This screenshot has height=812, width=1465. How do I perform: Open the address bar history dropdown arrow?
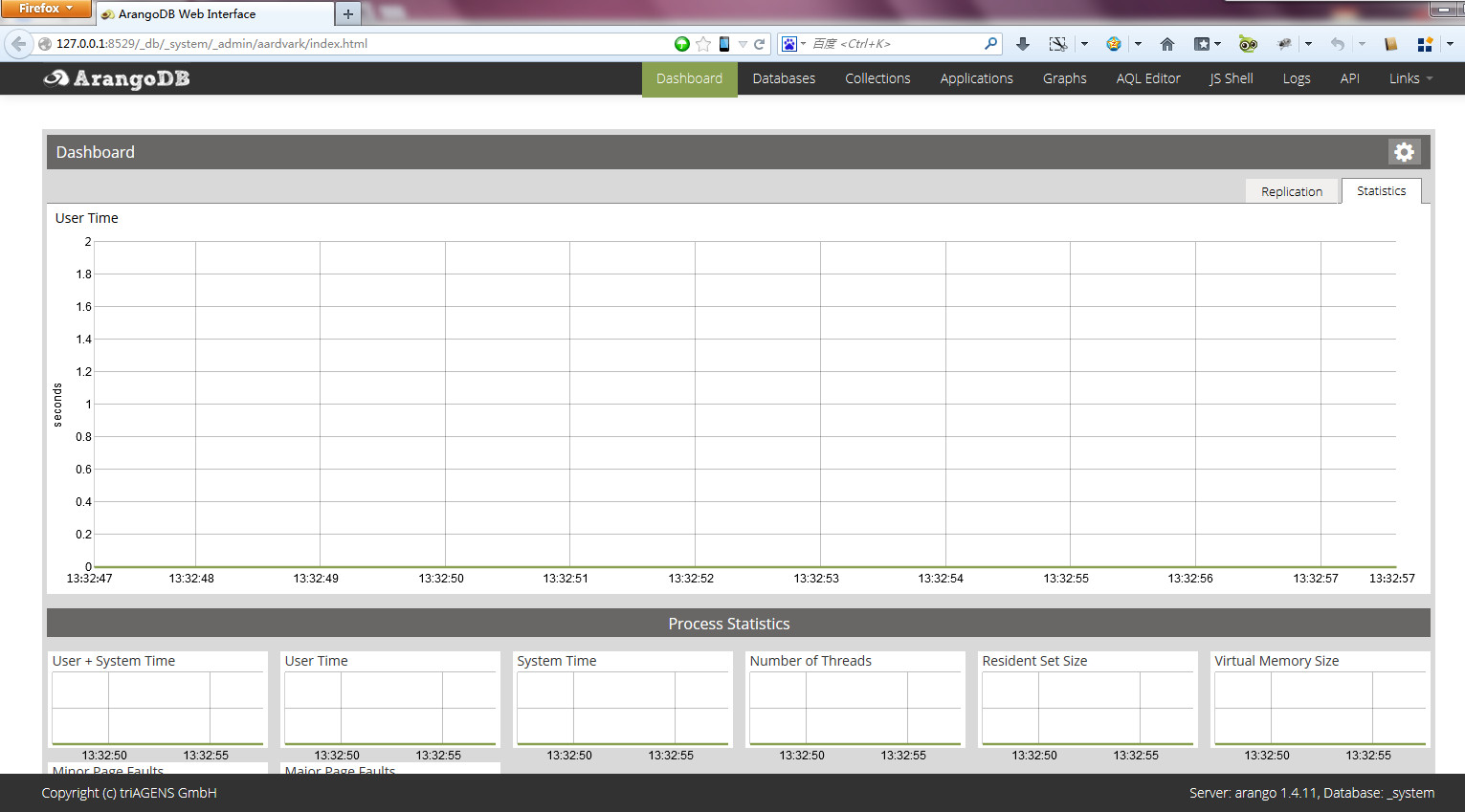[743, 44]
